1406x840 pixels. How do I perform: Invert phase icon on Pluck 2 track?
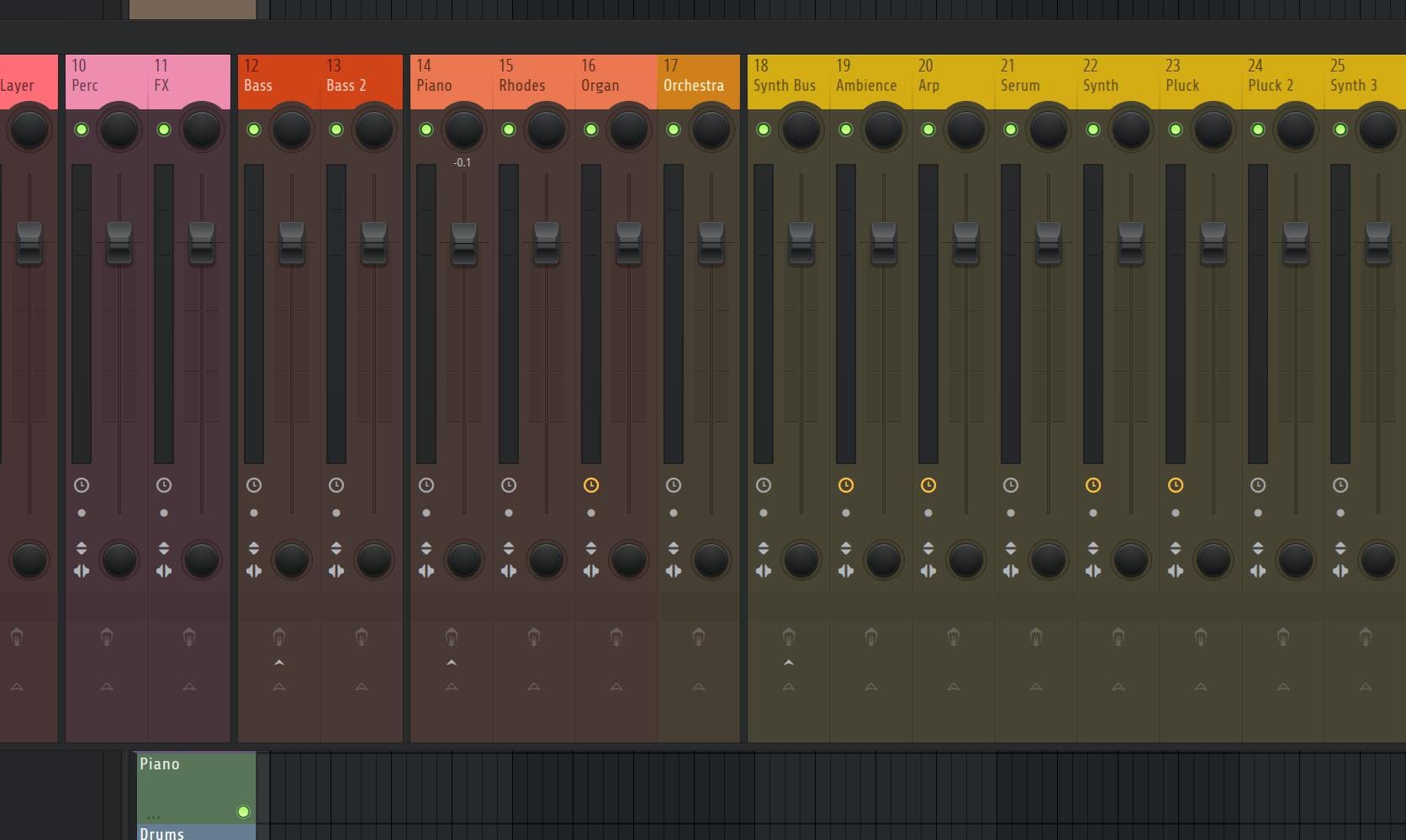1258,548
